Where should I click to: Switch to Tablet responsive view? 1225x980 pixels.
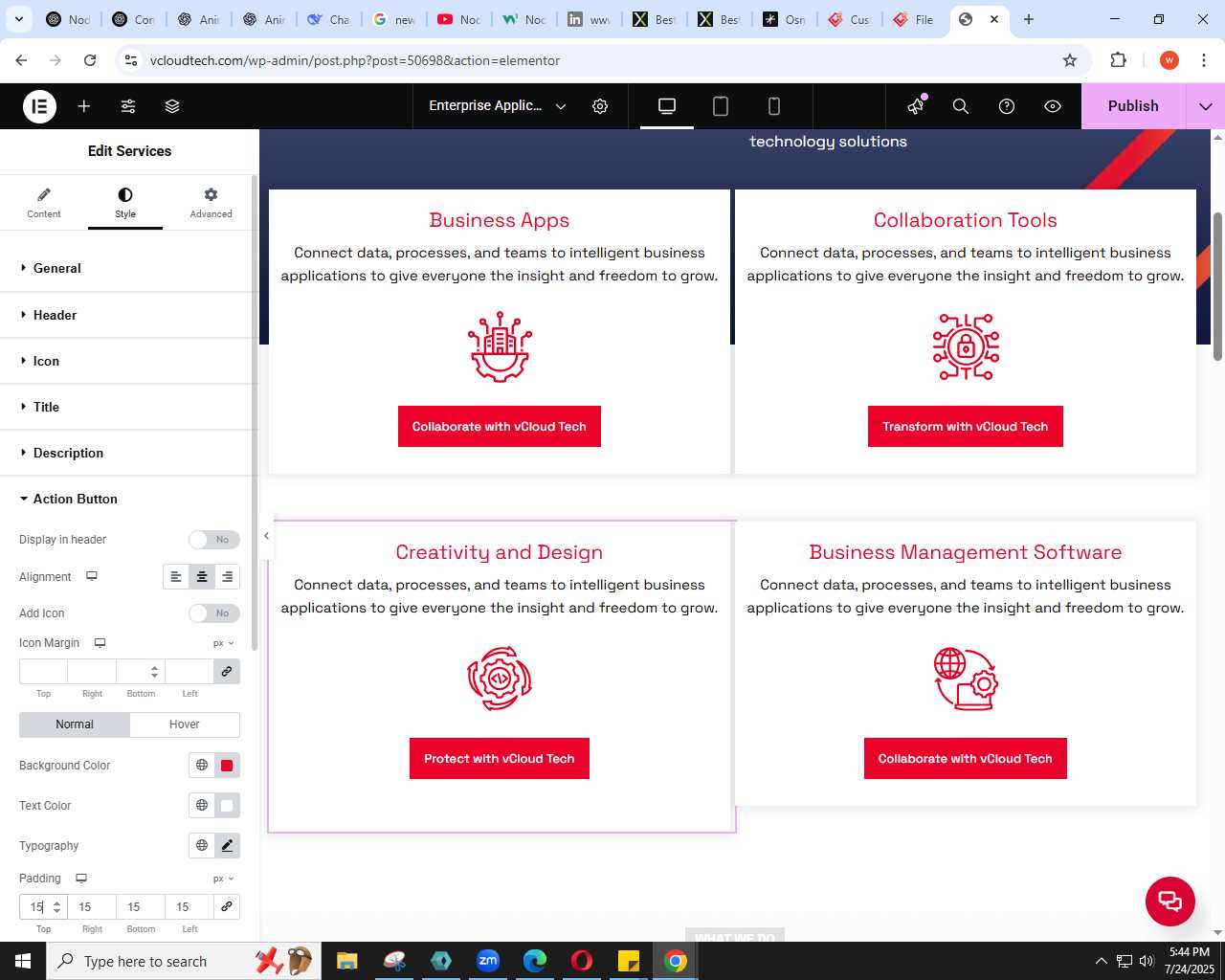721,106
